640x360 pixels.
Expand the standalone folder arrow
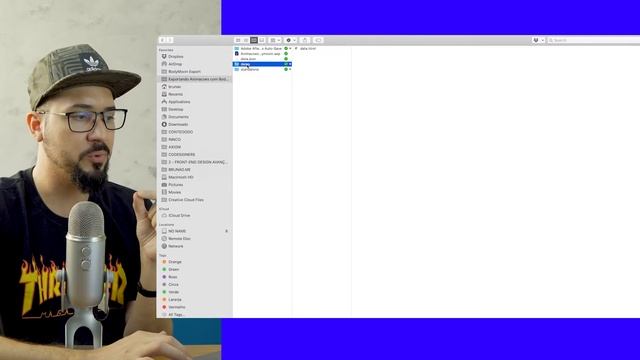click(x=290, y=69)
